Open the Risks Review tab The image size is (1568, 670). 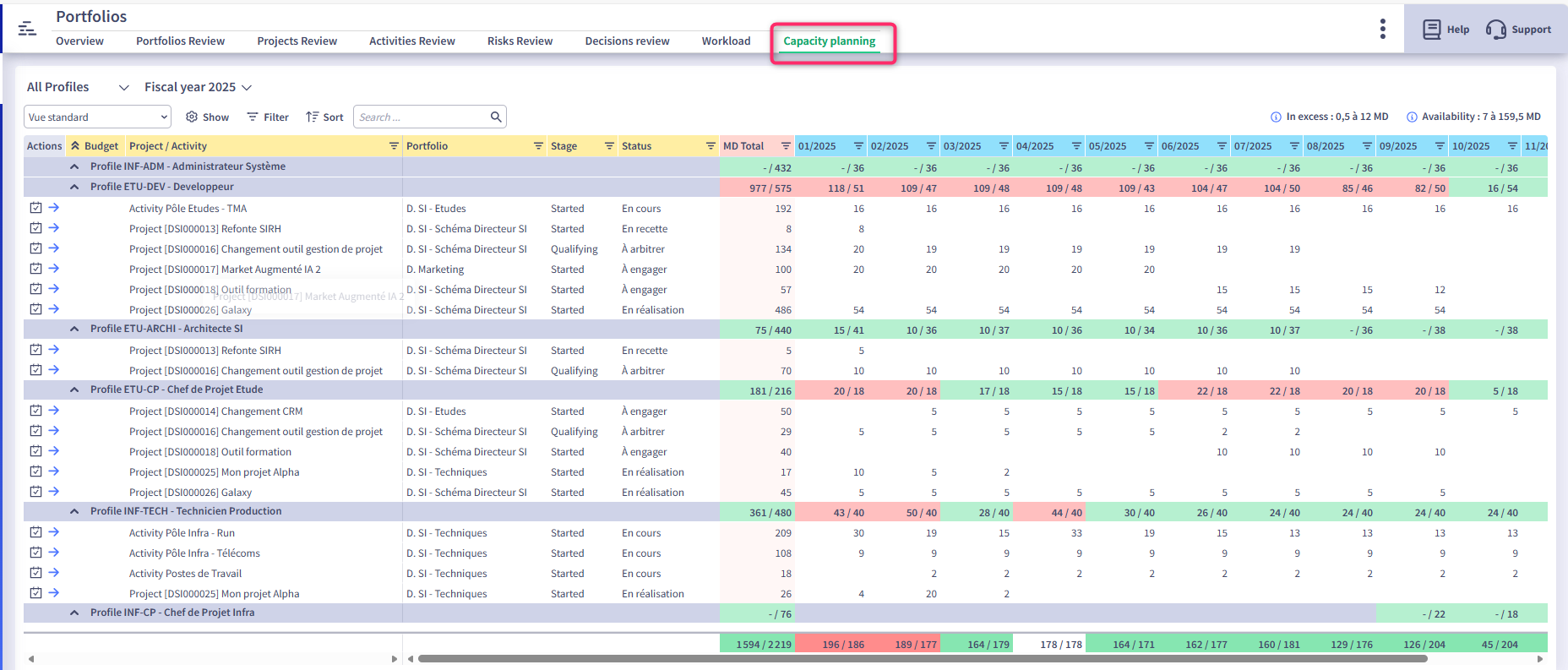pyautogui.click(x=520, y=41)
